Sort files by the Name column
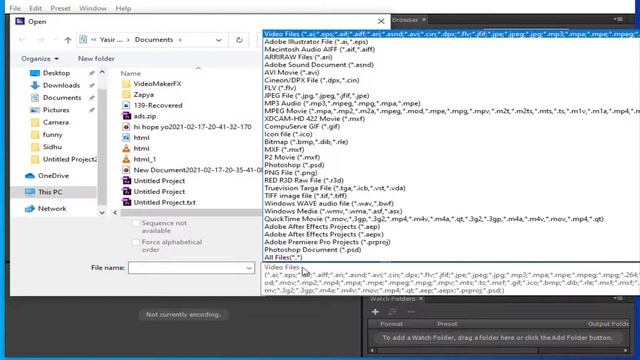Image resolution: width=640 pixels, height=360 pixels. coord(131,73)
